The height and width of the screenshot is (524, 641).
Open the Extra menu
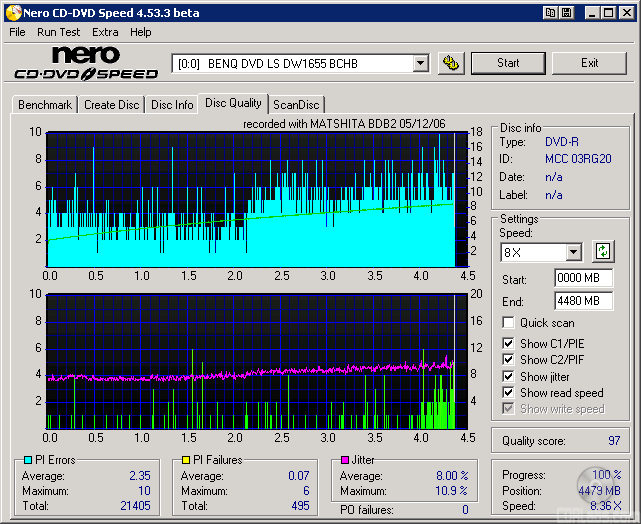point(105,32)
